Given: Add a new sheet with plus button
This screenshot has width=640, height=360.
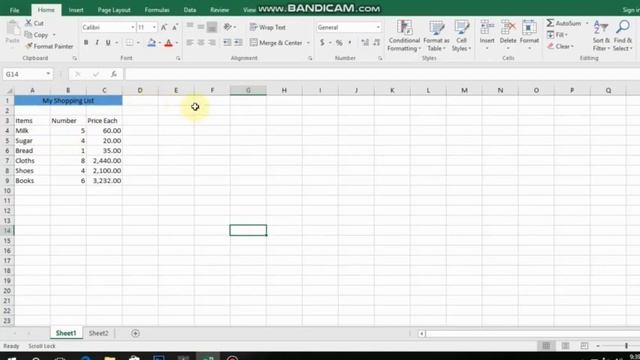Looking at the screenshot, I should pyautogui.click(x=135, y=333).
